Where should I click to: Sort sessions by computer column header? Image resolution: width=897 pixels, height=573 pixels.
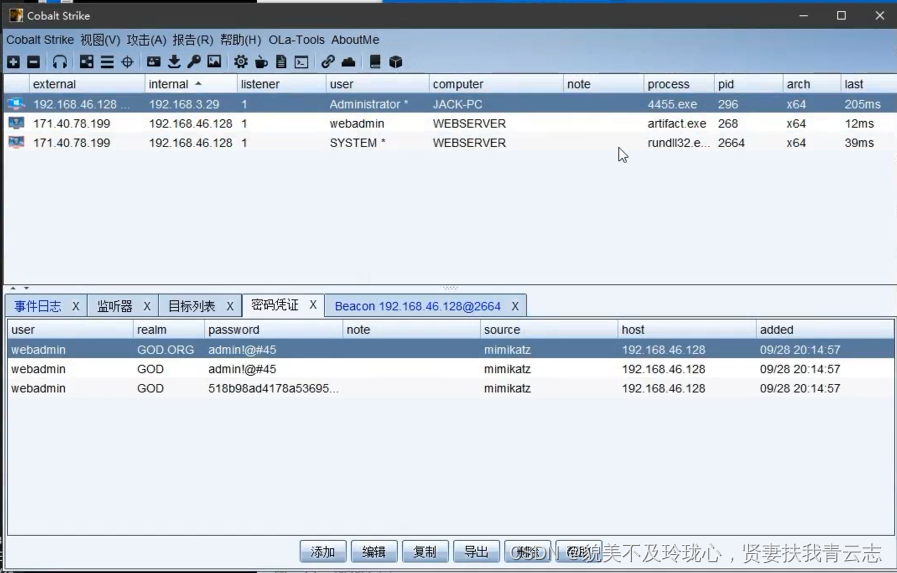(x=496, y=84)
